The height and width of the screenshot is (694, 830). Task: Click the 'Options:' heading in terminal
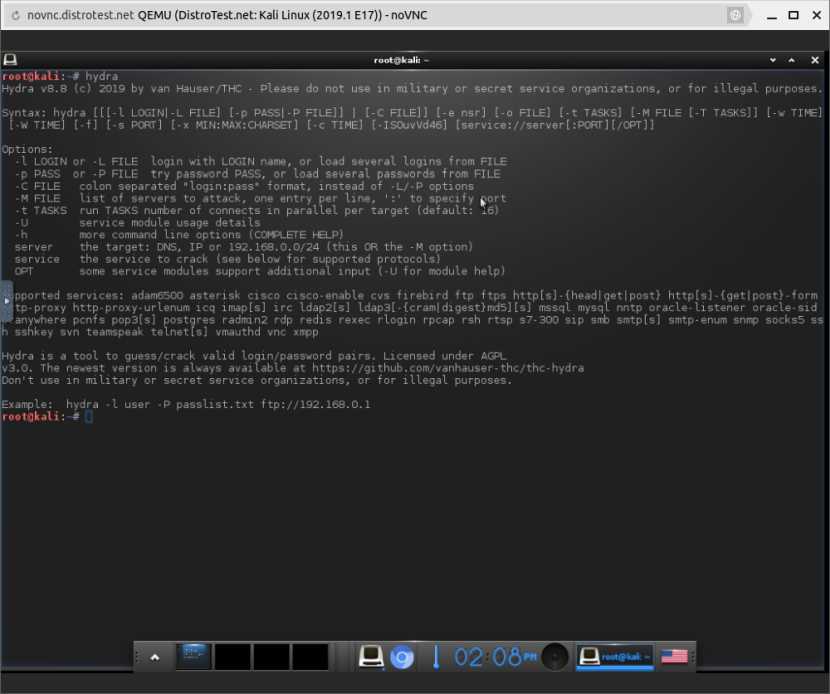[x=27, y=149]
